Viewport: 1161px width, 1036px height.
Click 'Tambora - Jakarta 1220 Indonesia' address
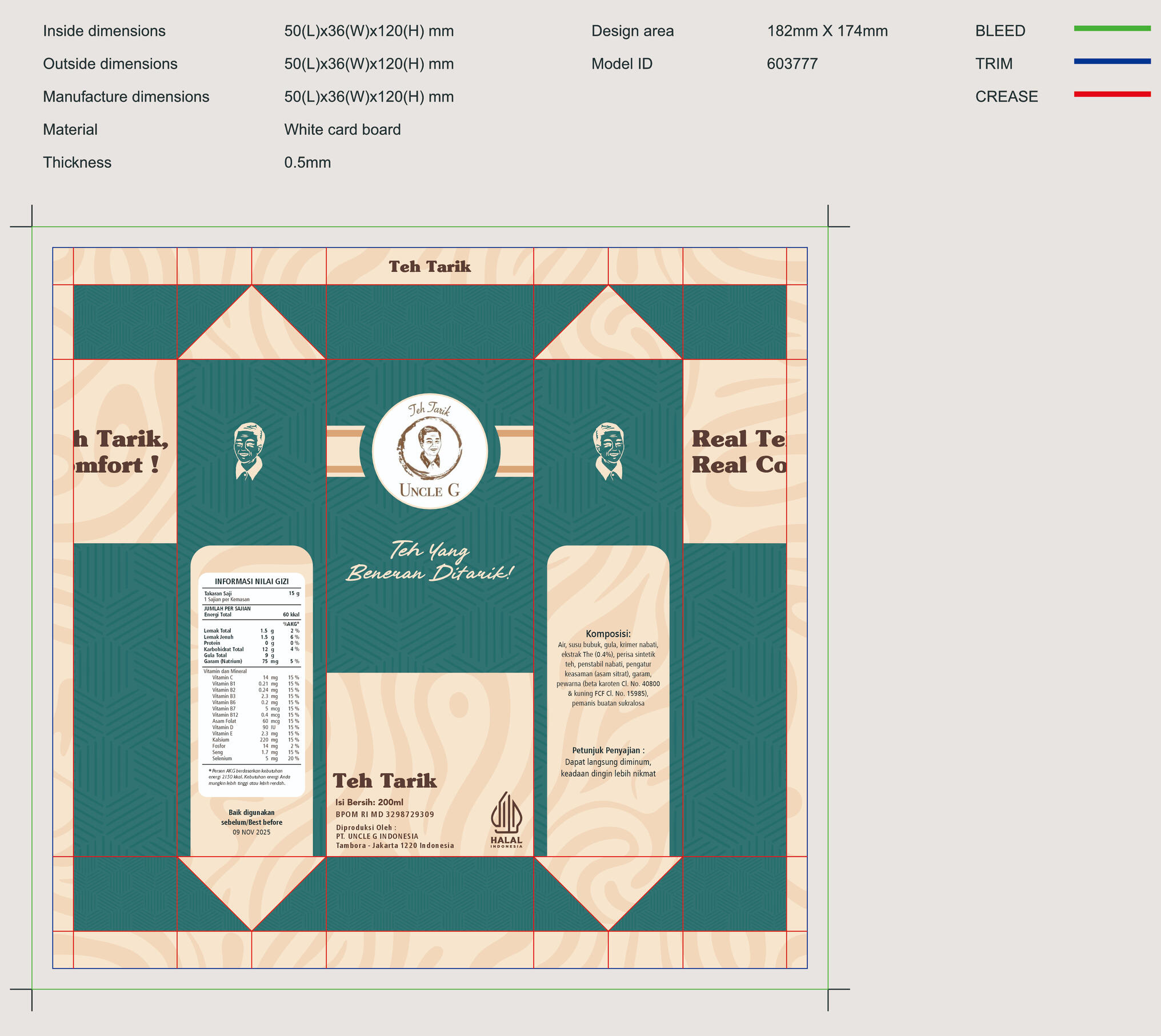pyautogui.click(x=395, y=846)
